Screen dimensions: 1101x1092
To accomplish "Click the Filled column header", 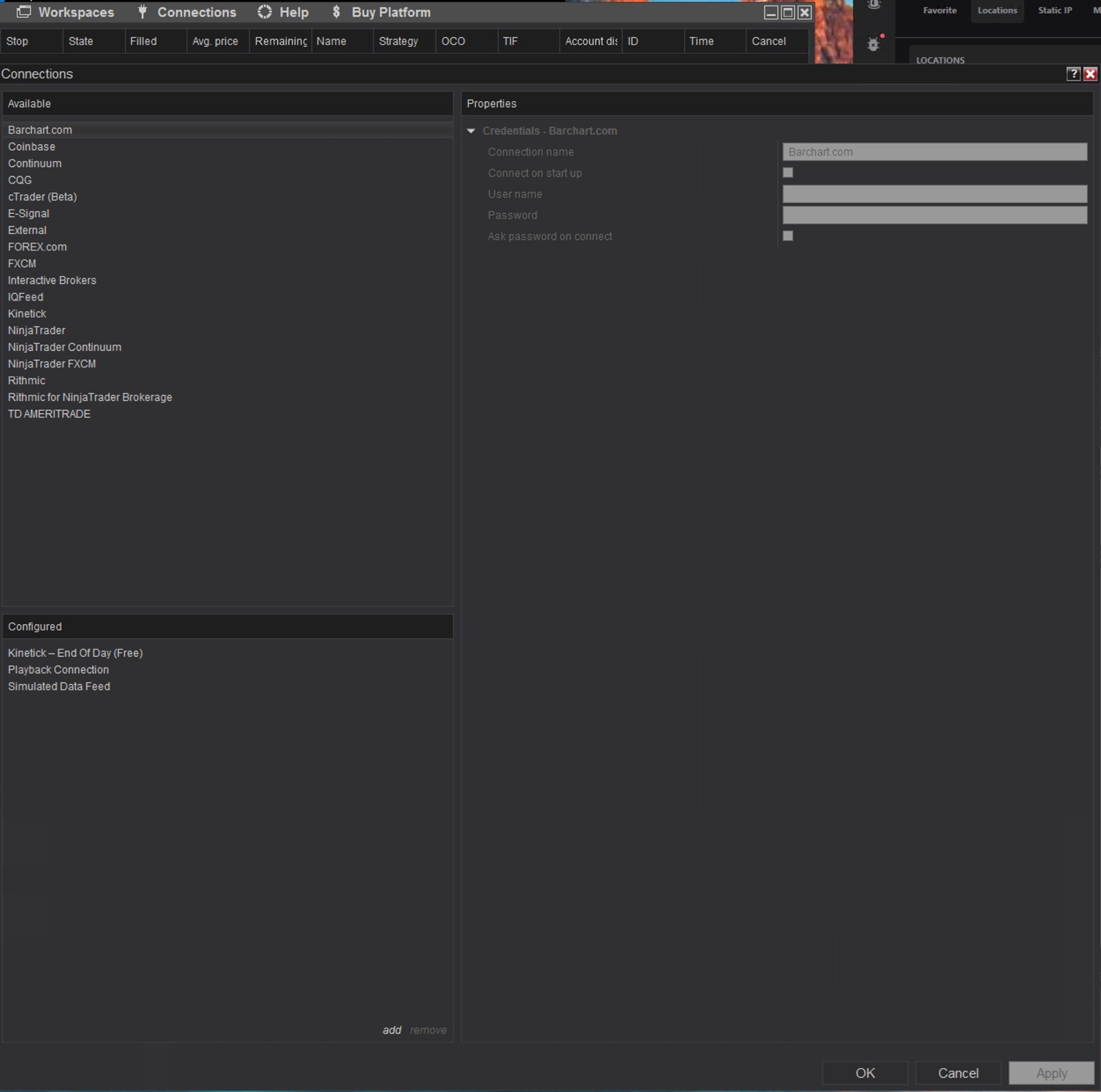I will pyautogui.click(x=156, y=41).
